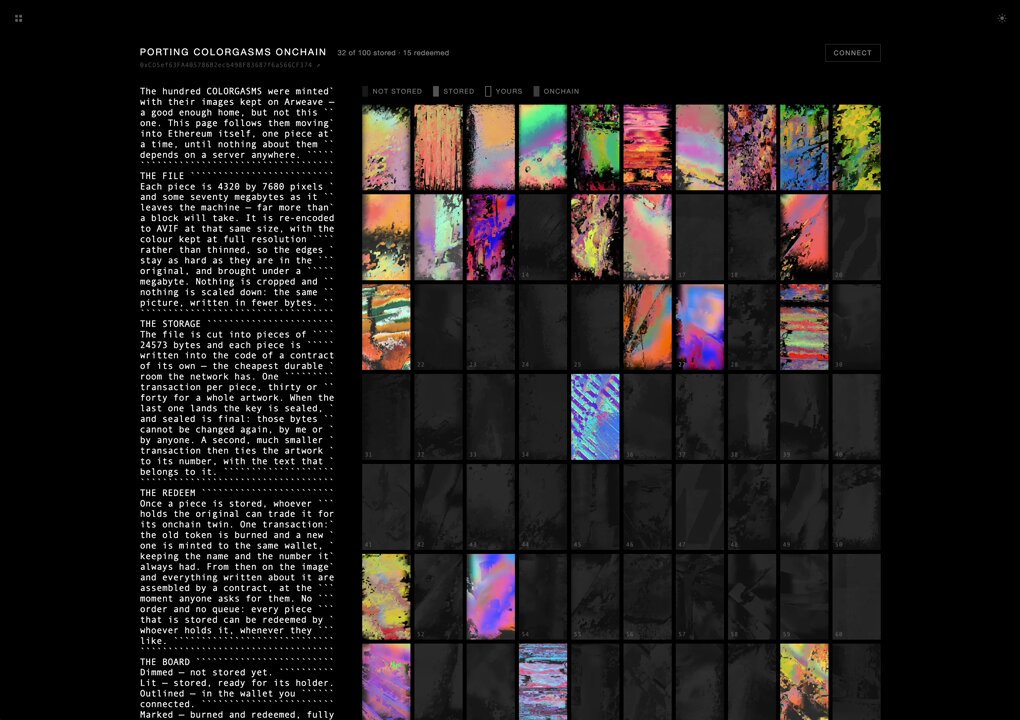The height and width of the screenshot is (720, 1020).
Task: Select the dimmed tile numbered 24
Action: coord(543,327)
